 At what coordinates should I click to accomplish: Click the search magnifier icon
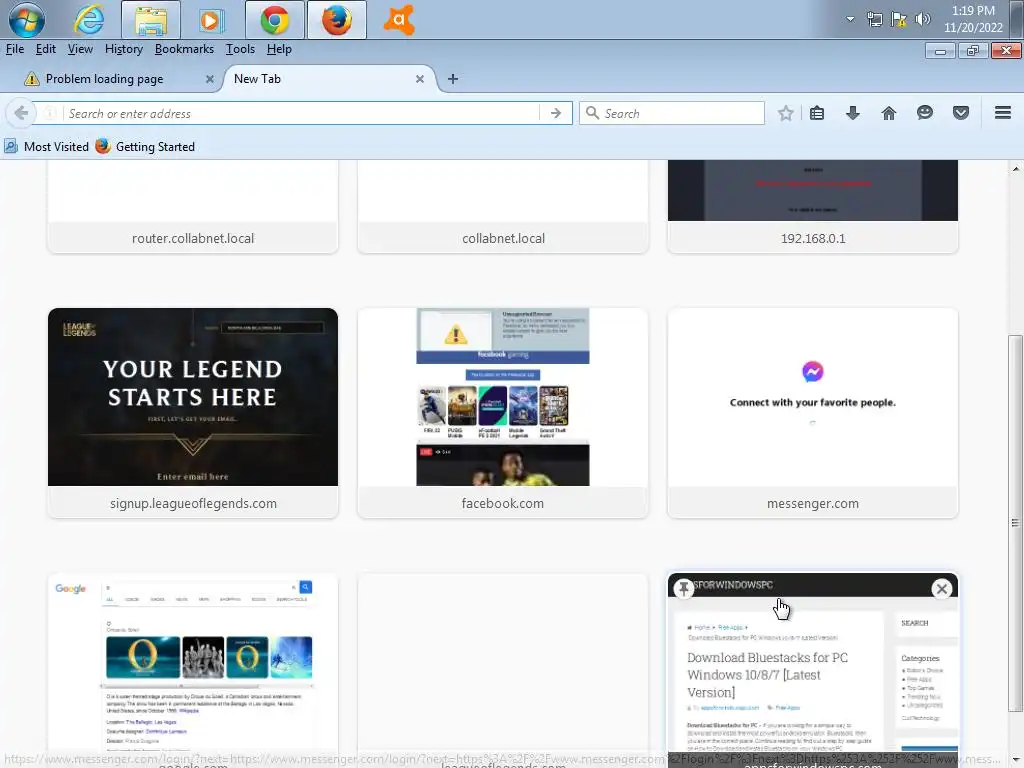click(592, 113)
